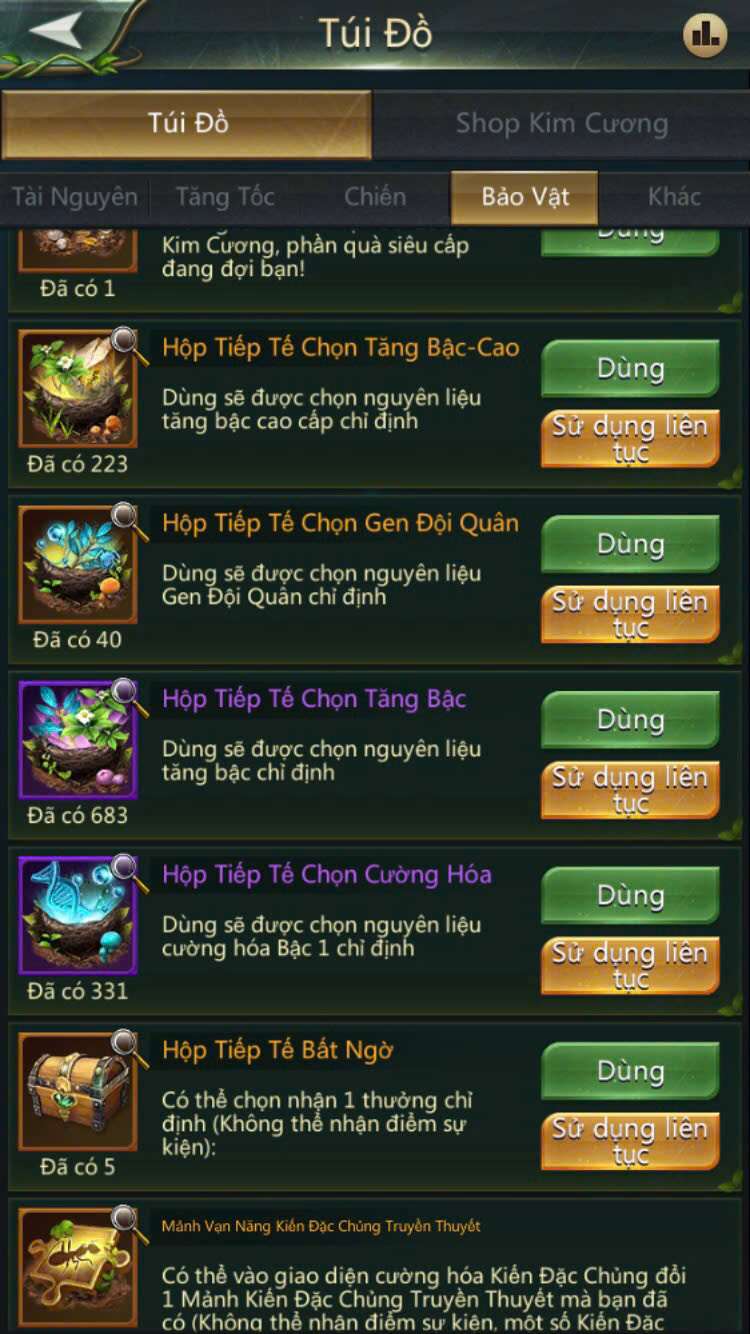The width and height of the screenshot is (750, 1334).
Task: Inspect Hộp Tiếp Tế Chọn Gen Đội Quân icon
Action: (78, 564)
